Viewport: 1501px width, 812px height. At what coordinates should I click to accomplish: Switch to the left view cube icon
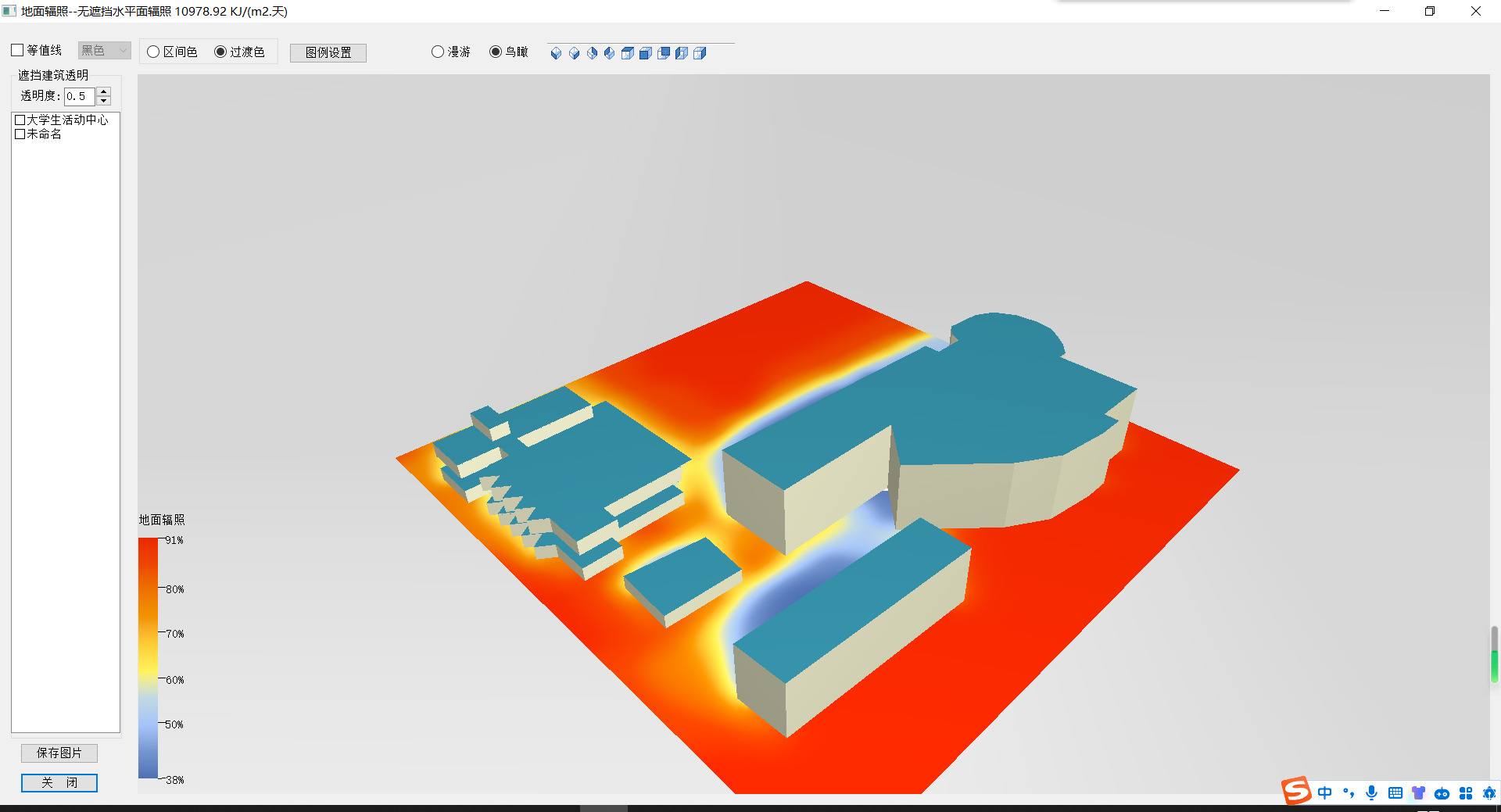click(681, 53)
